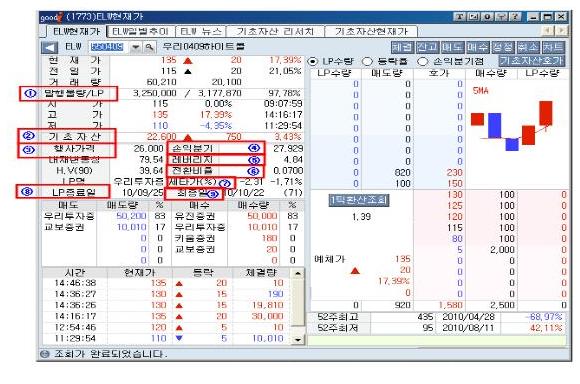Select the 손익분기점 radio button
This screenshot has height=384, width=580.
tap(422, 61)
